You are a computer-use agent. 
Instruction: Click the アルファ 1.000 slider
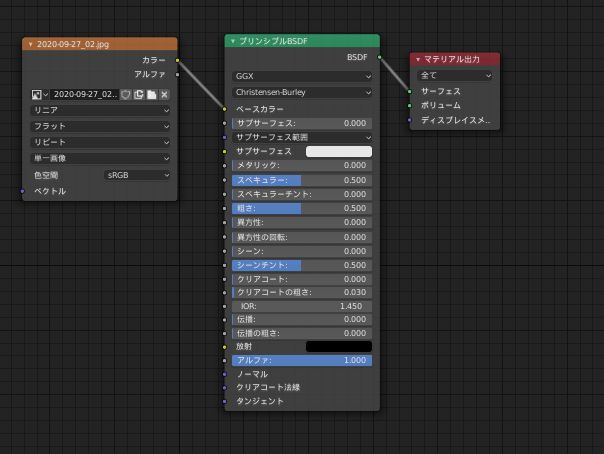[302, 360]
